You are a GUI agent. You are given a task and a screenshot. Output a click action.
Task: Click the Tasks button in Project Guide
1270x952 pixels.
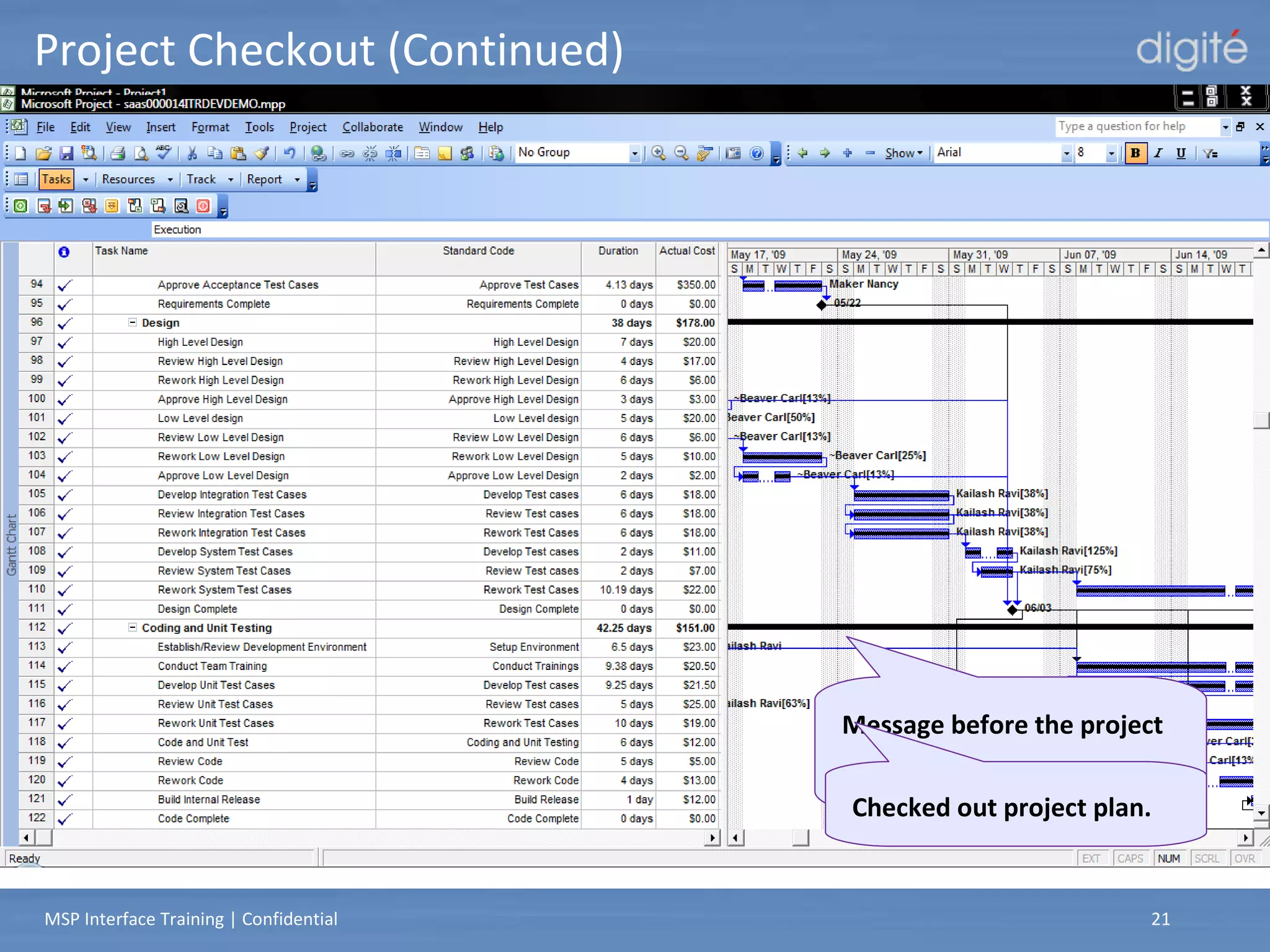pos(56,180)
